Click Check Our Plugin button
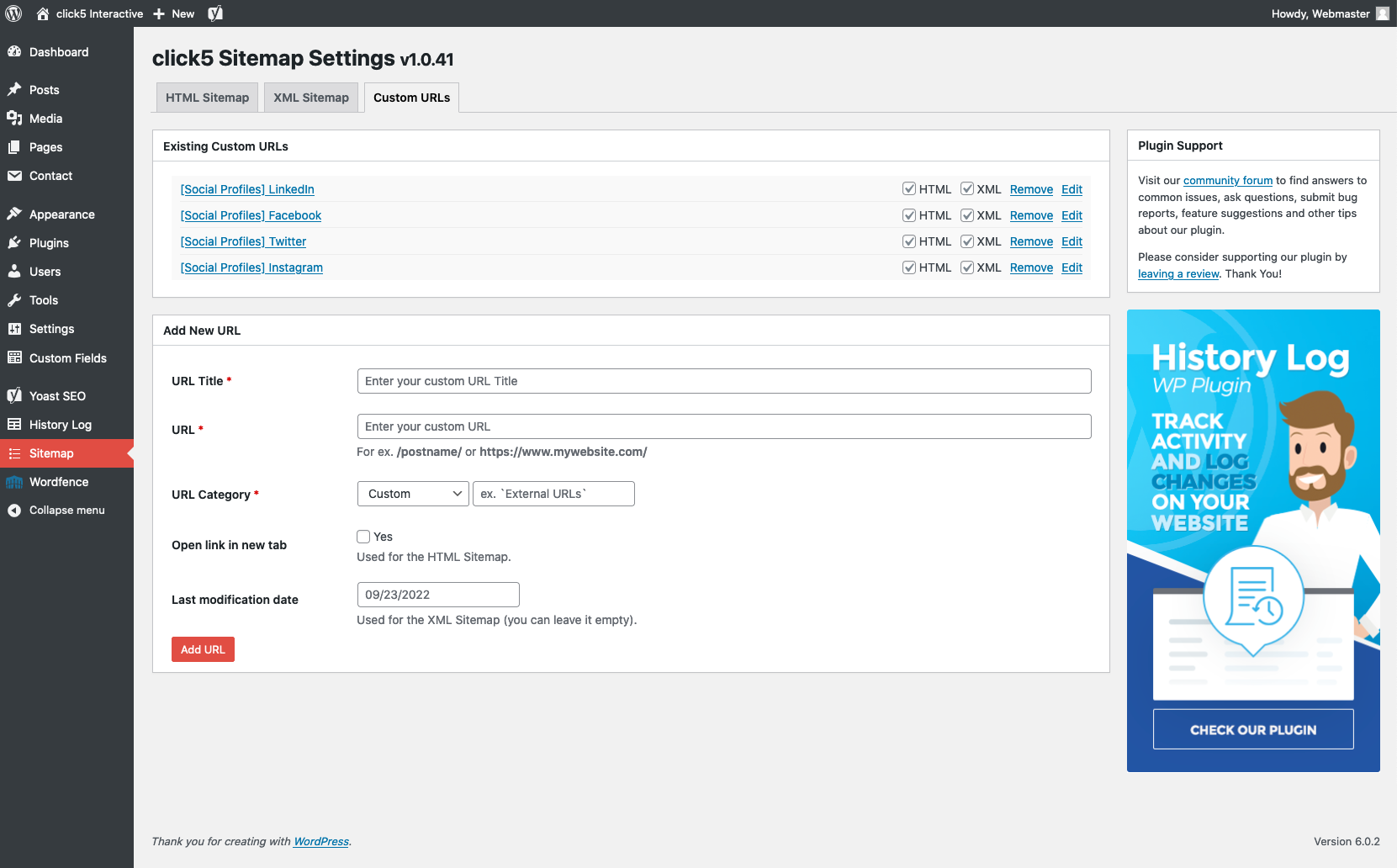This screenshot has width=1397, height=868. (x=1253, y=729)
